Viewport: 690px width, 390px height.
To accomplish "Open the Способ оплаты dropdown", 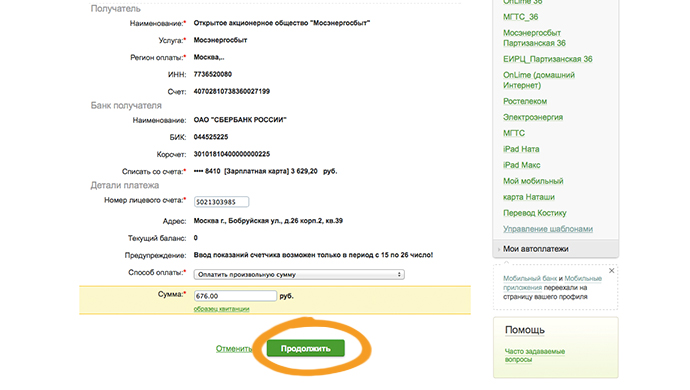I will [299, 274].
